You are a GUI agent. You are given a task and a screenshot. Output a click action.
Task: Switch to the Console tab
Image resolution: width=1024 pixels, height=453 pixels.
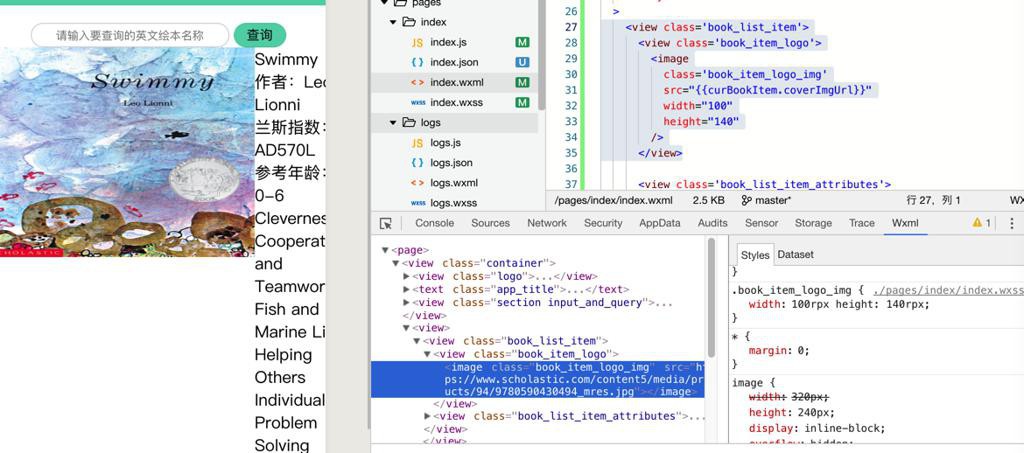click(434, 223)
